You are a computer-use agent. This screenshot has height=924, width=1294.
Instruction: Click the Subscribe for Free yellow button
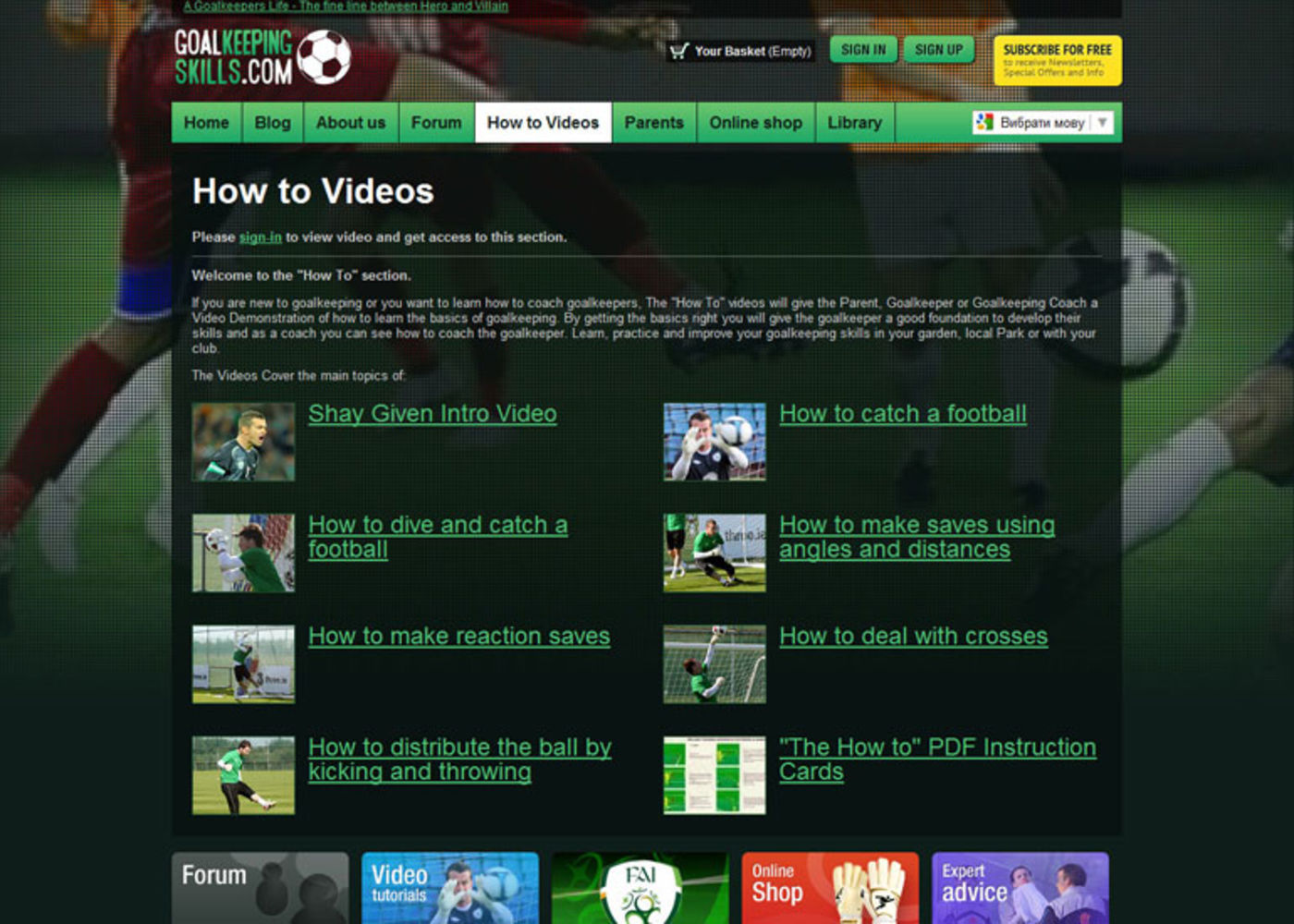click(x=1057, y=60)
